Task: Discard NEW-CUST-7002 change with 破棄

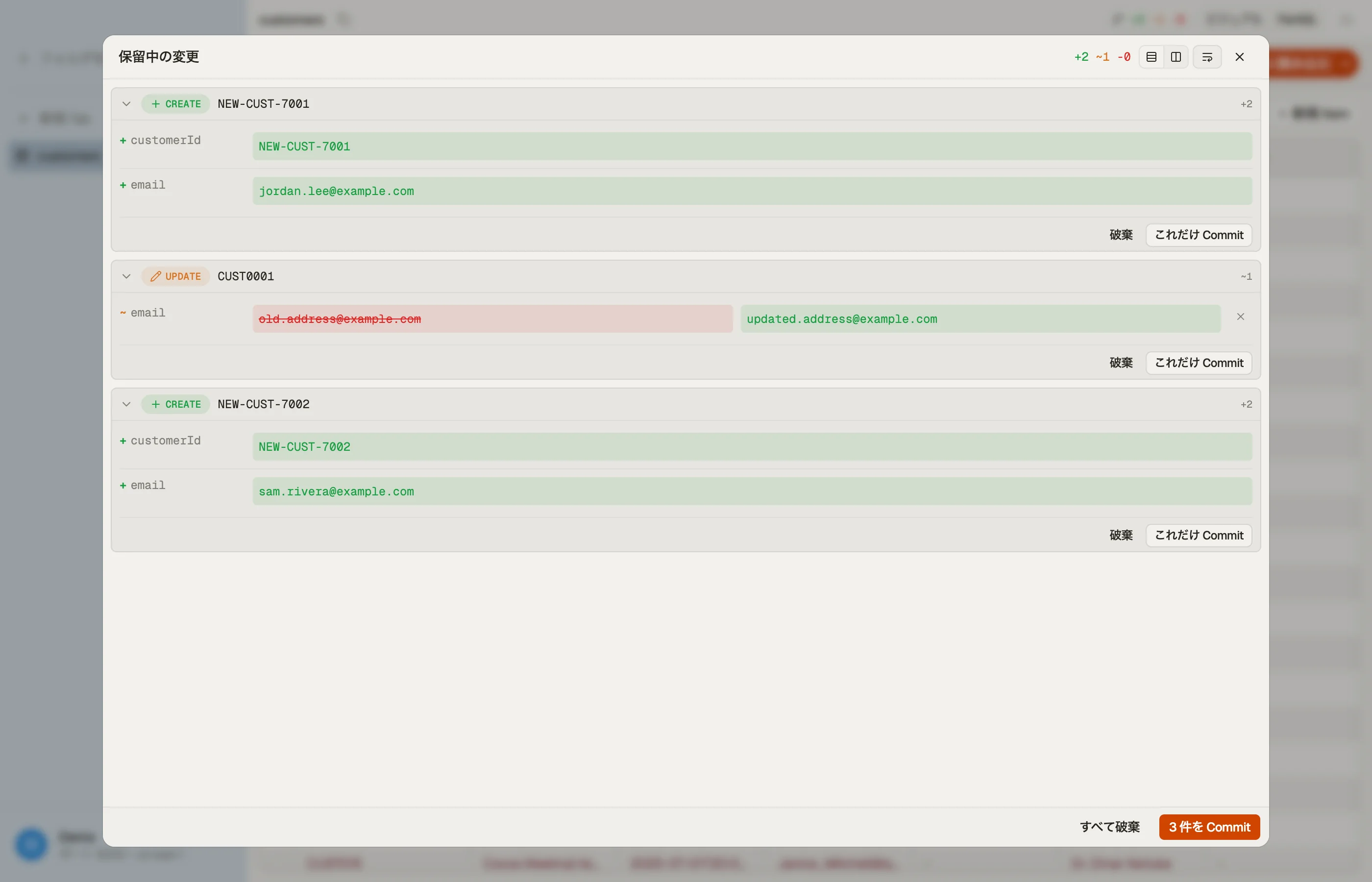Action: click(x=1121, y=535)
